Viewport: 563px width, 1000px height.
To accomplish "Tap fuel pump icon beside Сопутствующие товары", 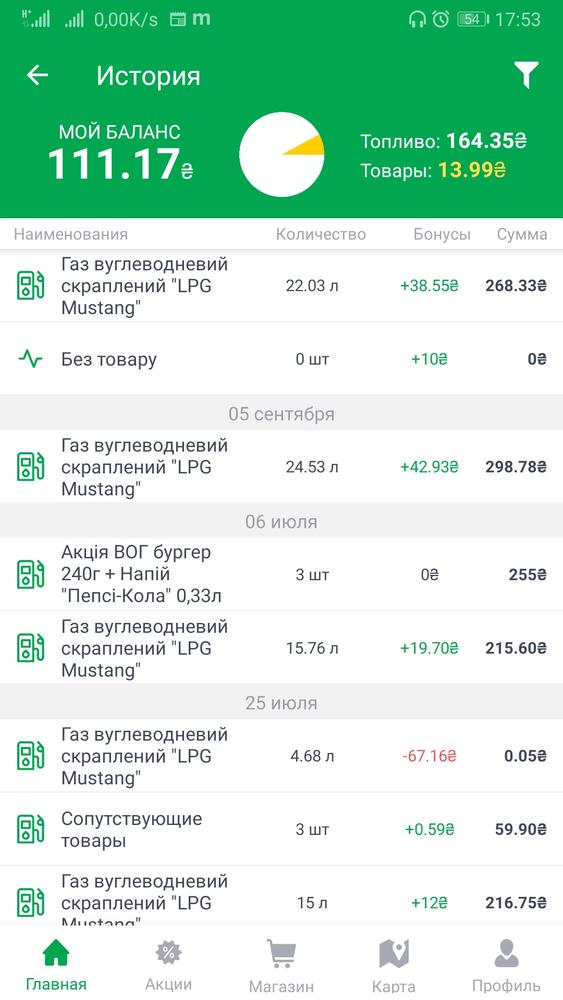I will [x=30, y=829].
